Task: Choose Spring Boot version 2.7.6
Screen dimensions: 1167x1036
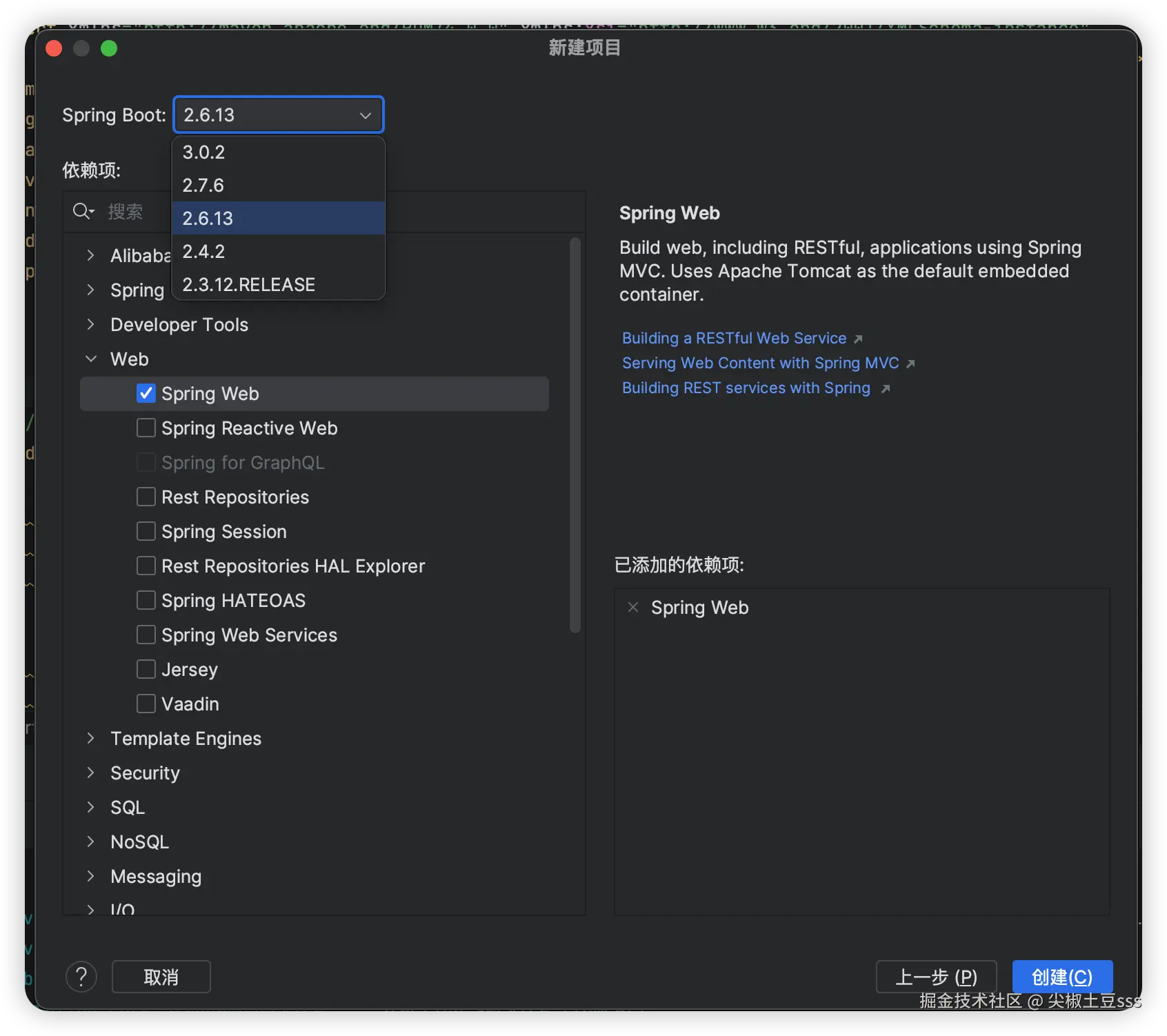Action: click(279, 185)
